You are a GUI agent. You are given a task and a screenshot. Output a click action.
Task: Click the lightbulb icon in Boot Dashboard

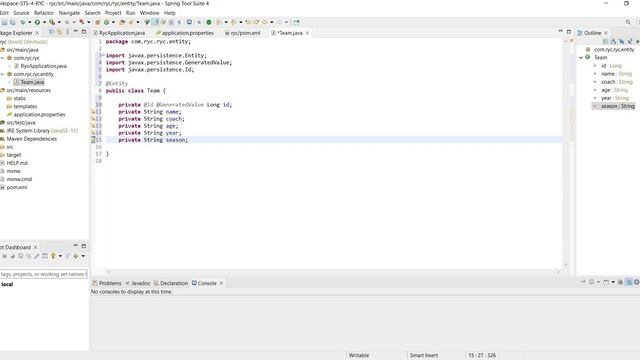coord(53,256)
